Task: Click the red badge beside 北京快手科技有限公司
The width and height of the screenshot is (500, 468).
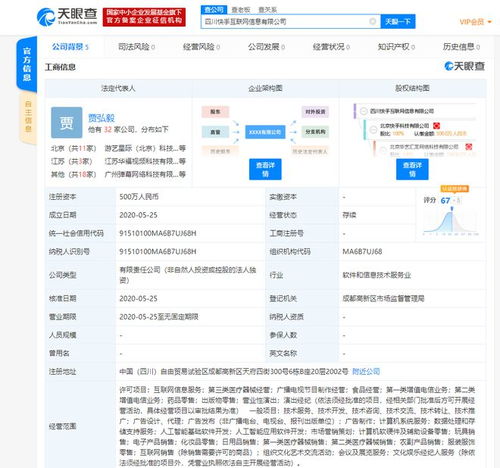Action: pos(436,126)
